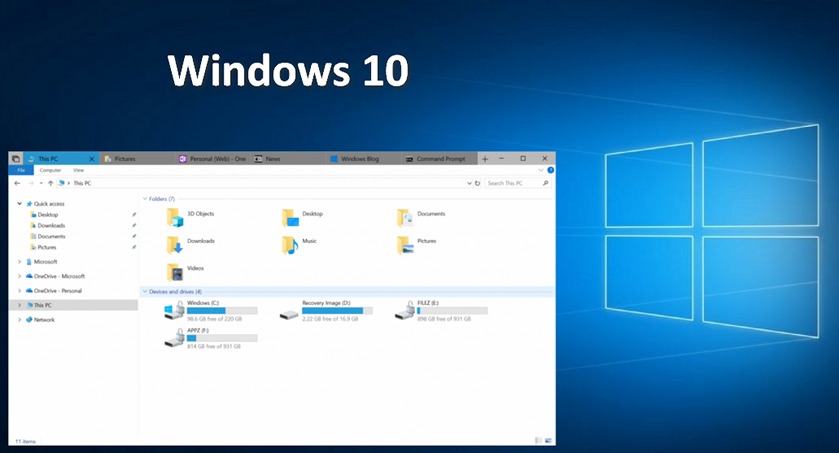Click Windows (C:) storage usage bar

click(222, 311)
